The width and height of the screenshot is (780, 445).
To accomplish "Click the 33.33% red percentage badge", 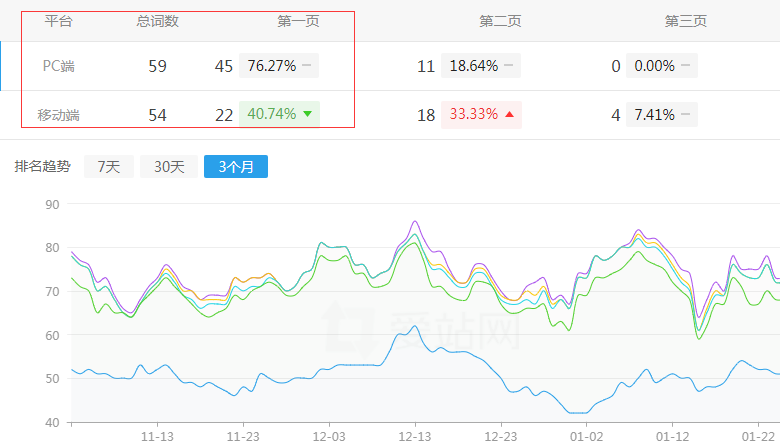I will click(474, 114).
